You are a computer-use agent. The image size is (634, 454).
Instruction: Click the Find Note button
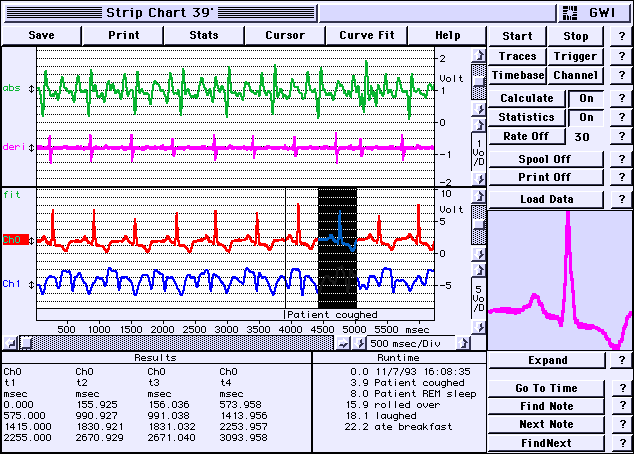point(546,406)
